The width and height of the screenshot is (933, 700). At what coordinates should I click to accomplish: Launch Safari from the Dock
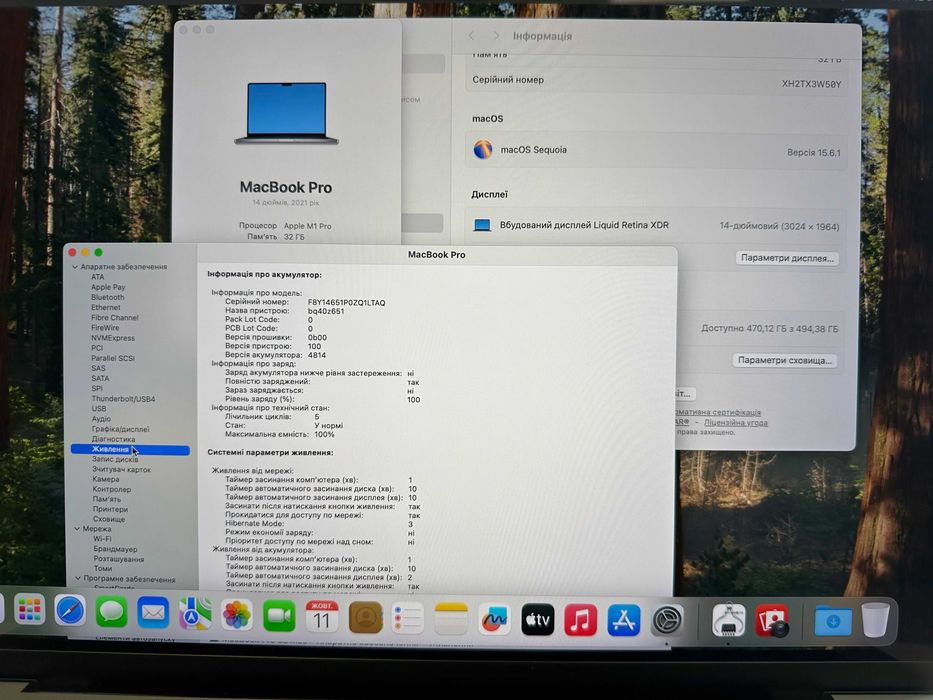tap(70, 611)
